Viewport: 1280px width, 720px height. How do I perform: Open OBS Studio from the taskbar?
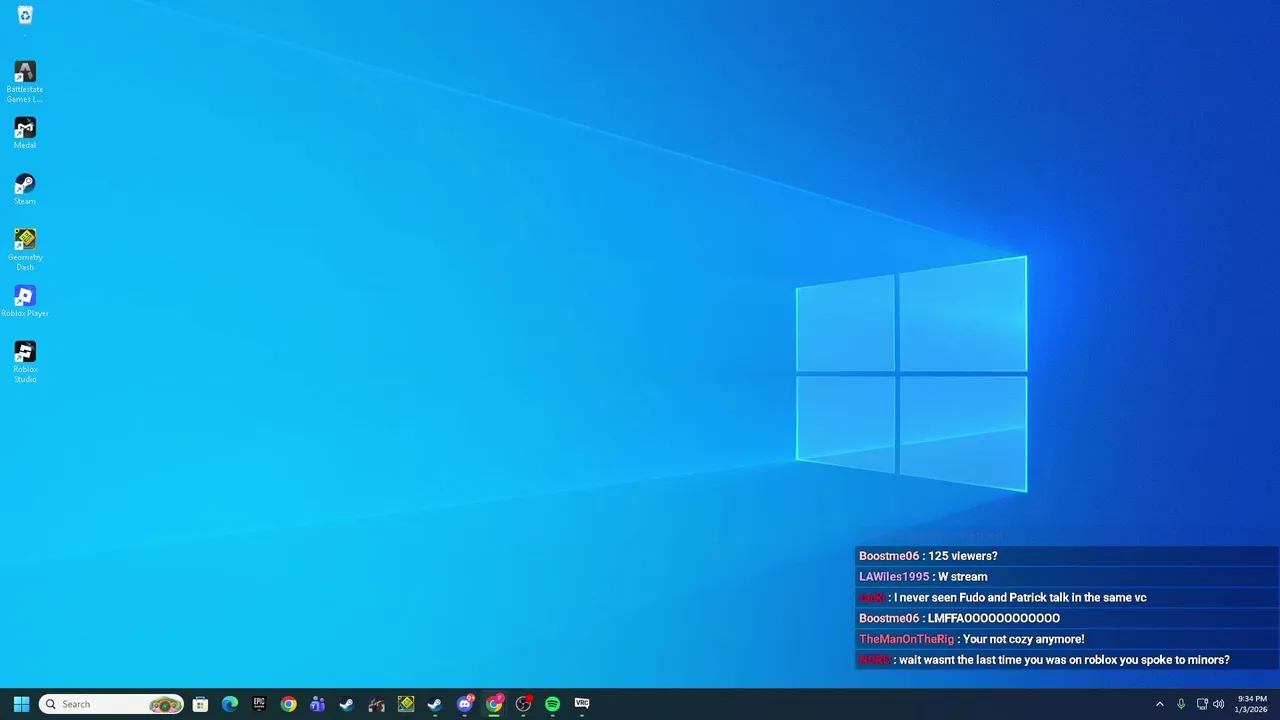[x=523, y=704]
